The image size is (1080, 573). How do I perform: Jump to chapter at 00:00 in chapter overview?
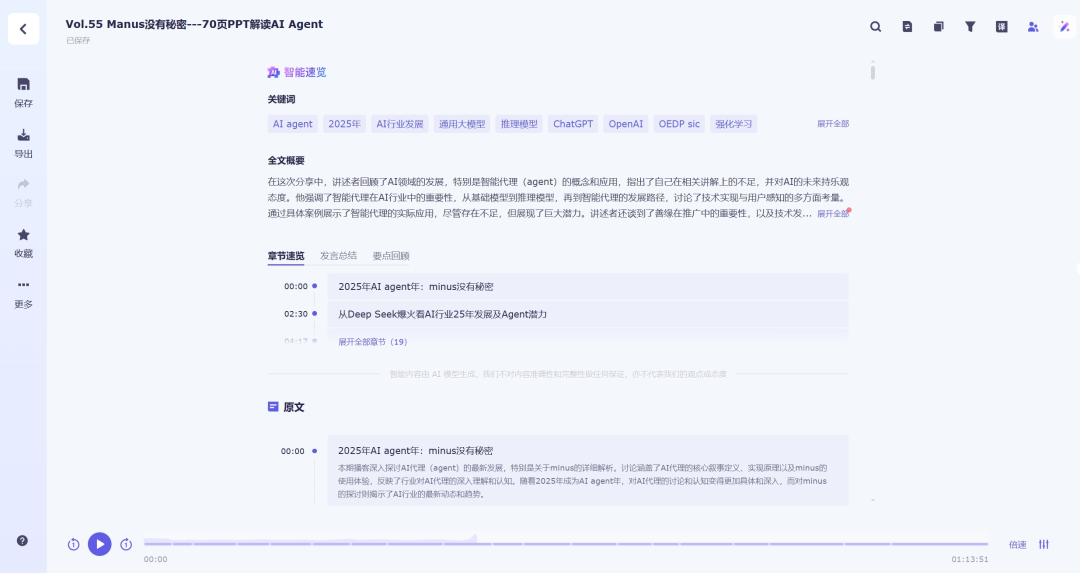(588, 286)
